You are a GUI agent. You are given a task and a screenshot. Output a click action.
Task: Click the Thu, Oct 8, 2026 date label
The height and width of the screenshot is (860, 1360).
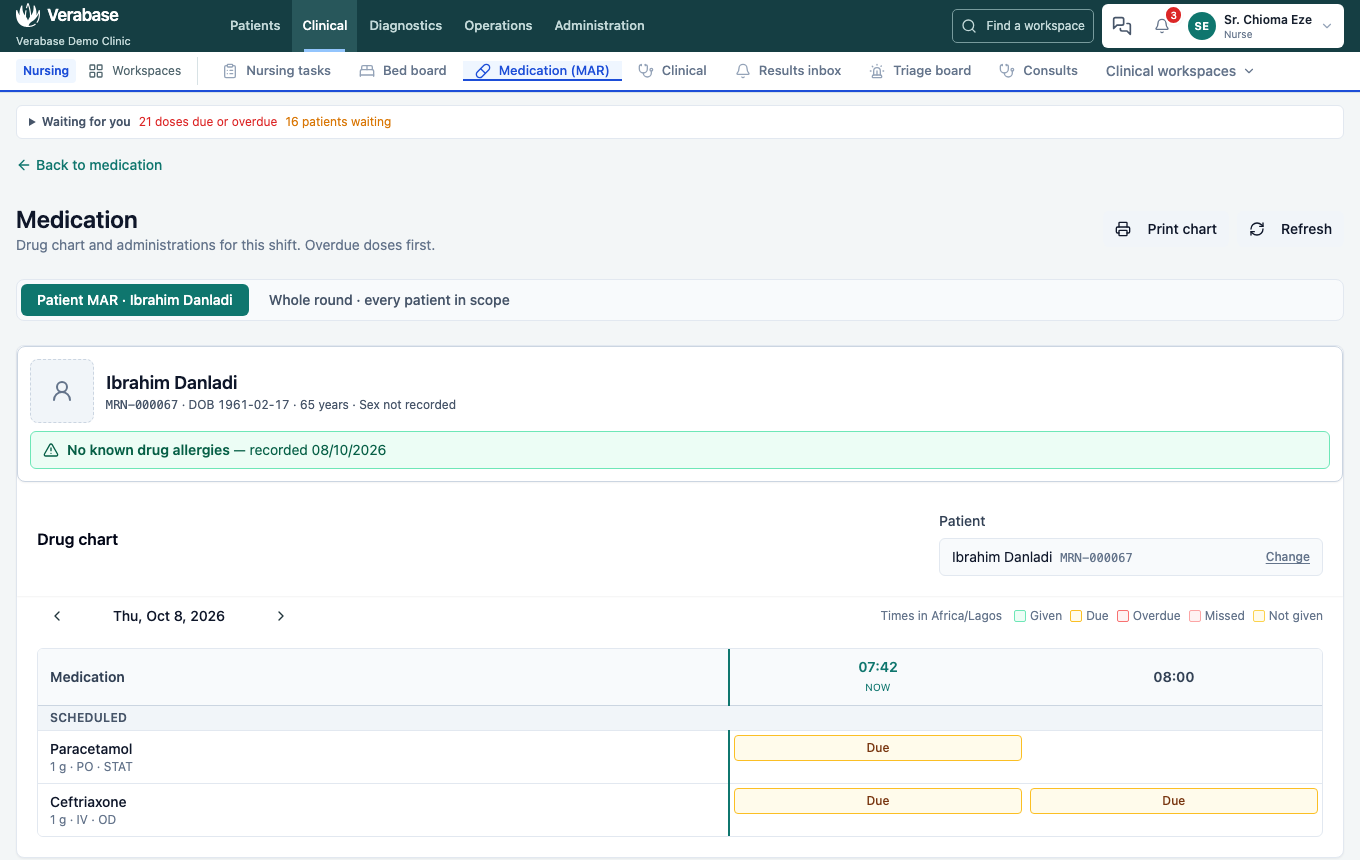tap(169, 616)
